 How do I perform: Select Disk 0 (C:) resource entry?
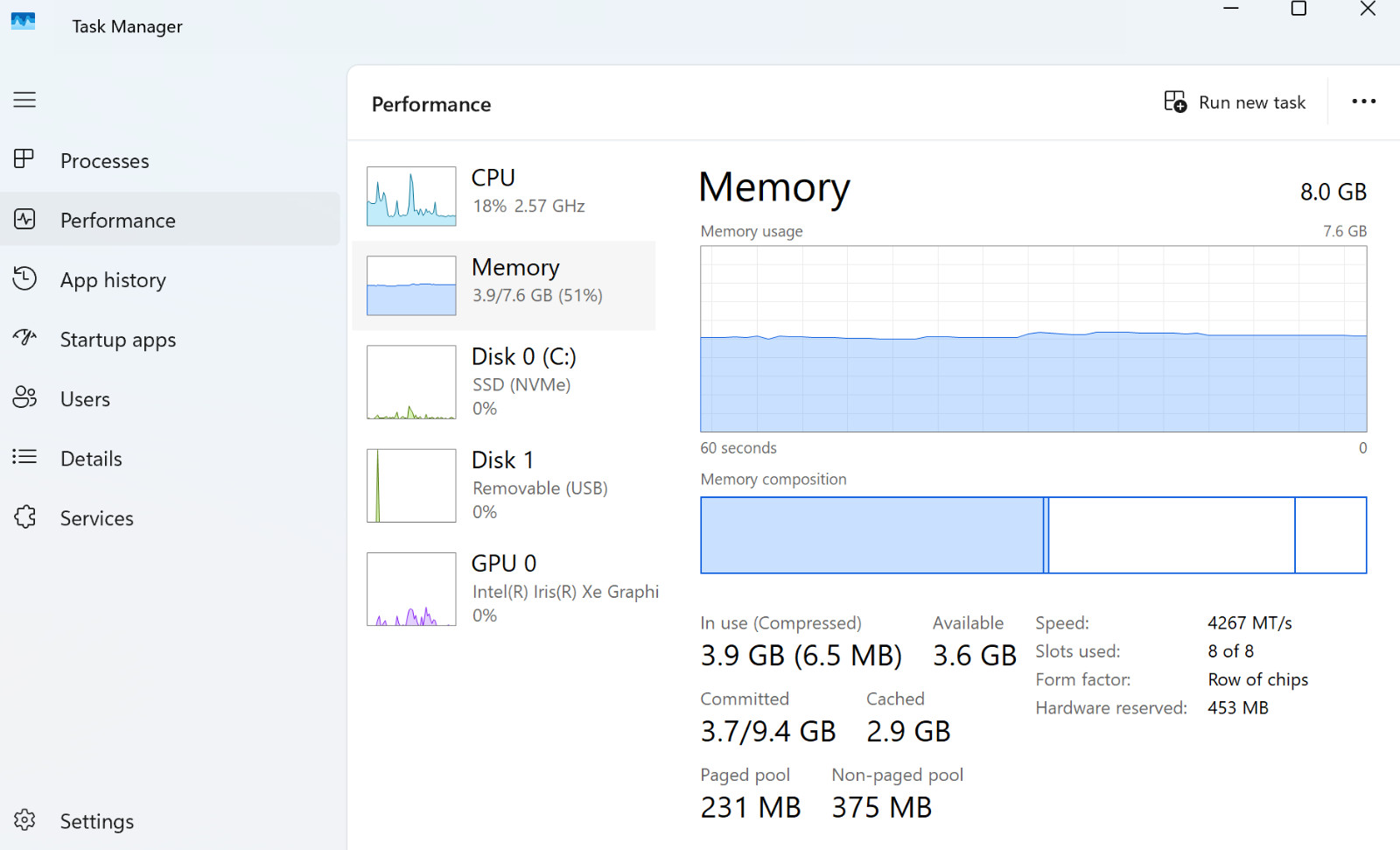504,382
